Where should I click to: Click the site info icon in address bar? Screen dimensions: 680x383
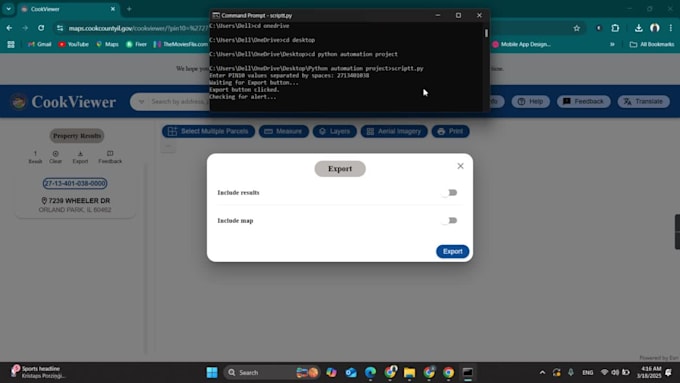point(60,28)
